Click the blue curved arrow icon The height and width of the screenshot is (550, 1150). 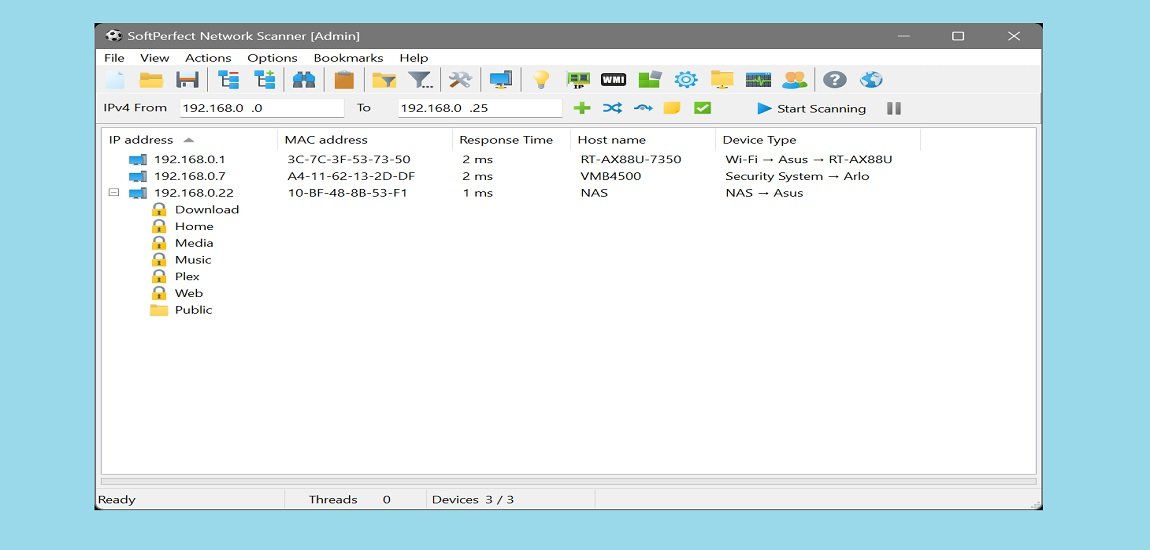click(x=642, y=108)
